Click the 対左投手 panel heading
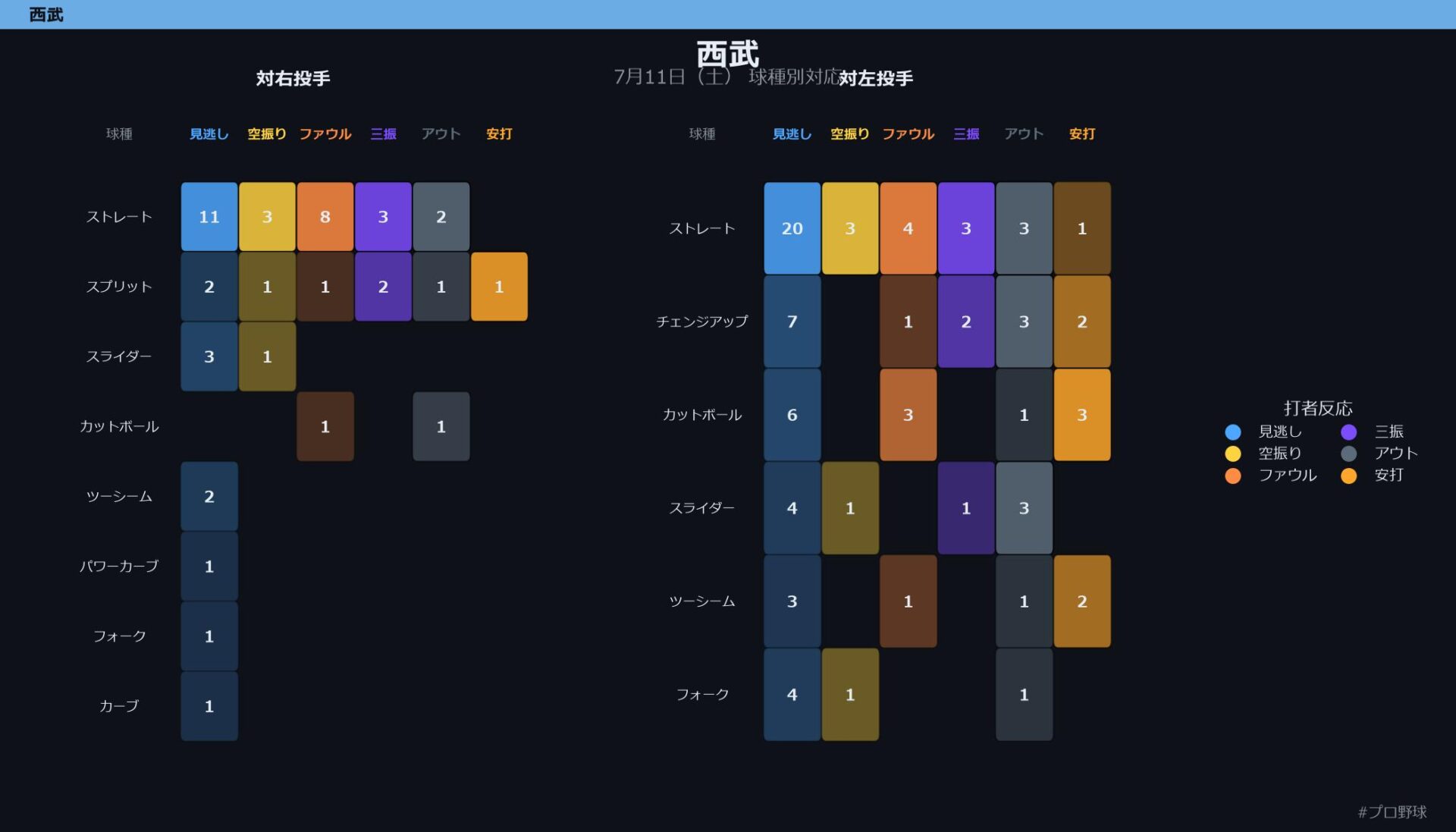1456x832 pixels. click(x=876, y=78)
